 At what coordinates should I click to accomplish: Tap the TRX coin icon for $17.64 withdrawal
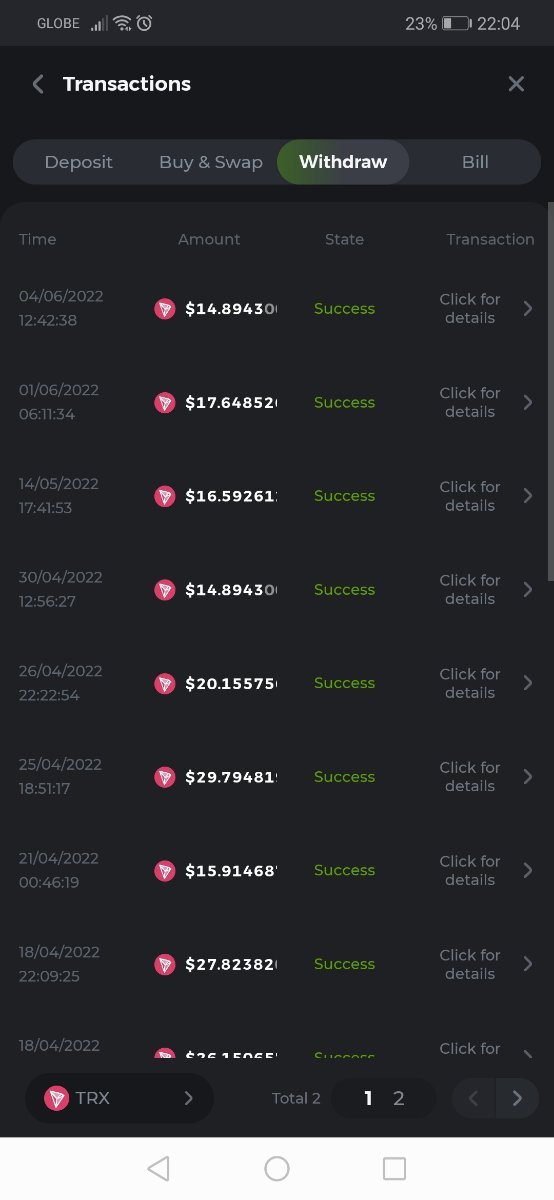165,403
